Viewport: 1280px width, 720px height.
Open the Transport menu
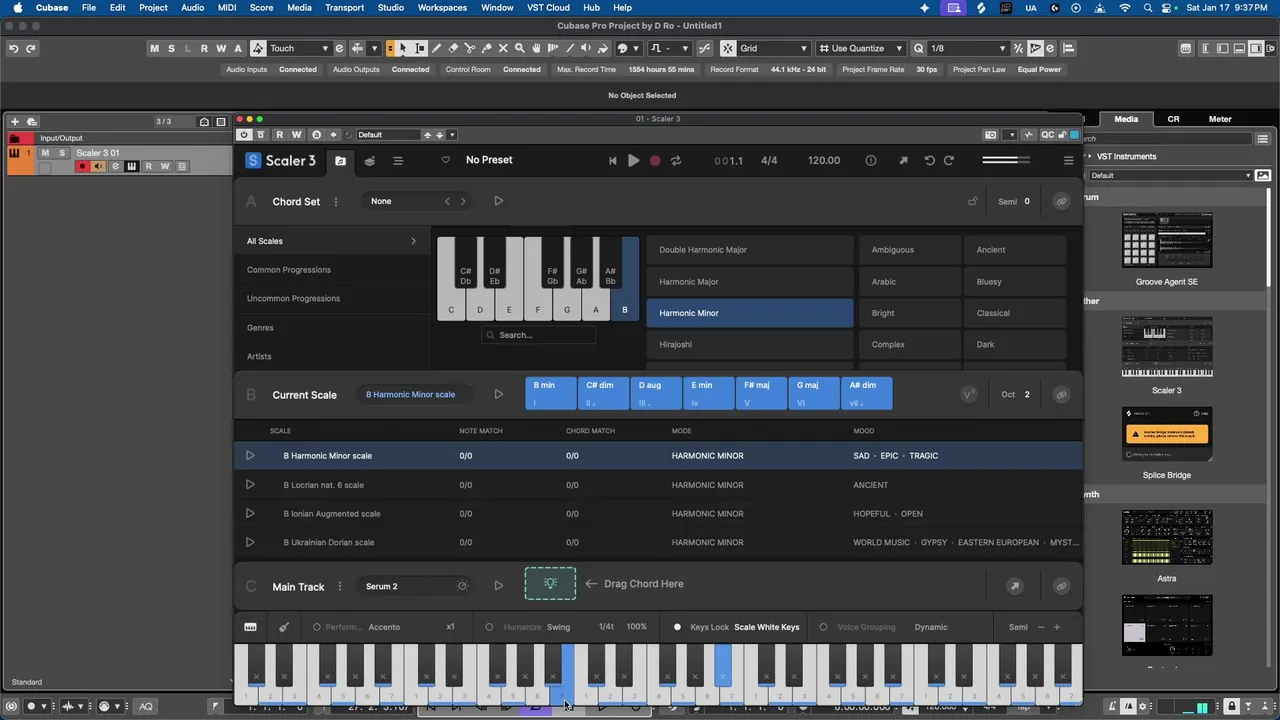pyautogui.click(x=344, y=7)
